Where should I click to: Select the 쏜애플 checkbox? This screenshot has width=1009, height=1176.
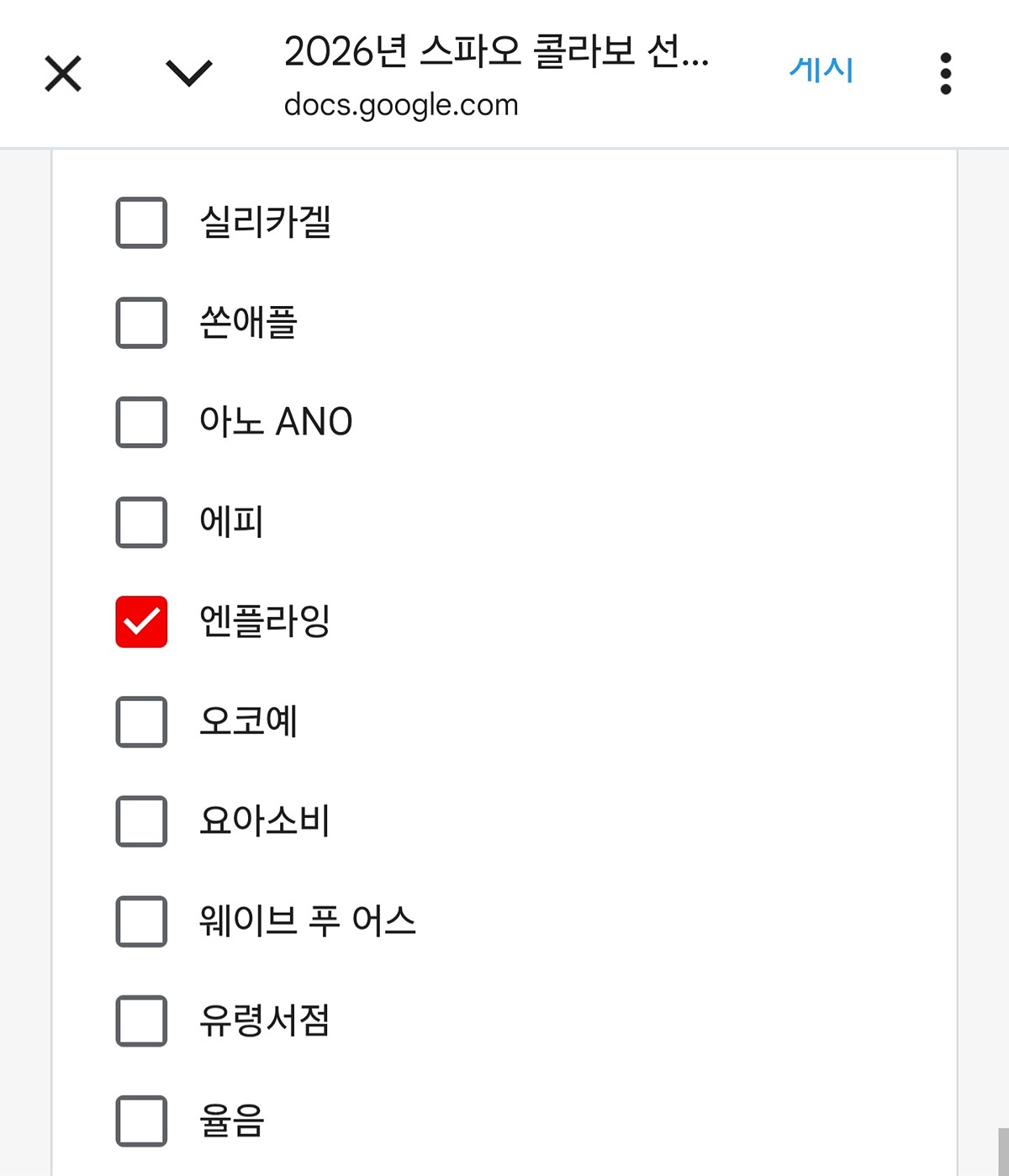coord(141,322)
